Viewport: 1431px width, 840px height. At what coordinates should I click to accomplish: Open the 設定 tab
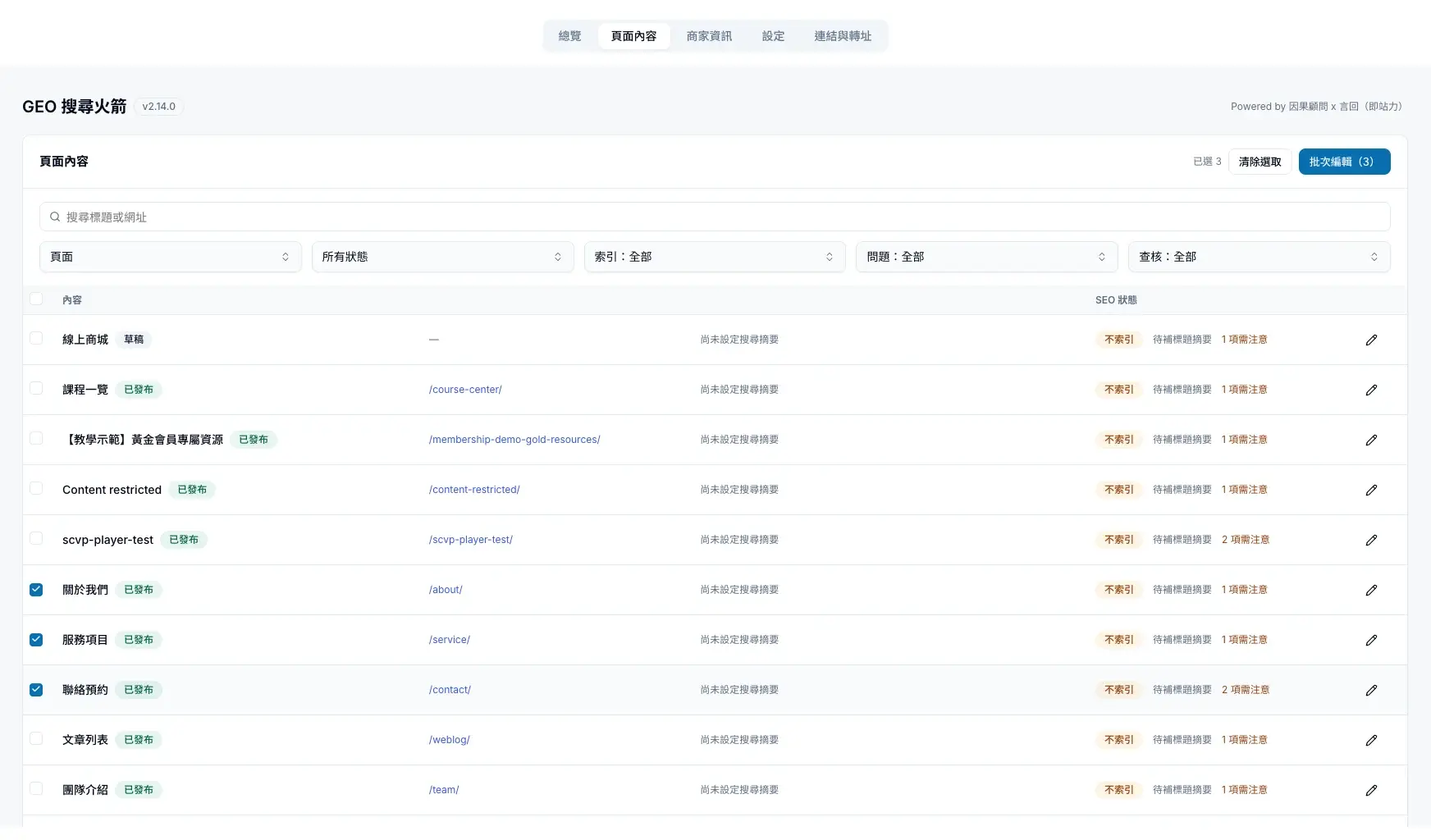773,36
